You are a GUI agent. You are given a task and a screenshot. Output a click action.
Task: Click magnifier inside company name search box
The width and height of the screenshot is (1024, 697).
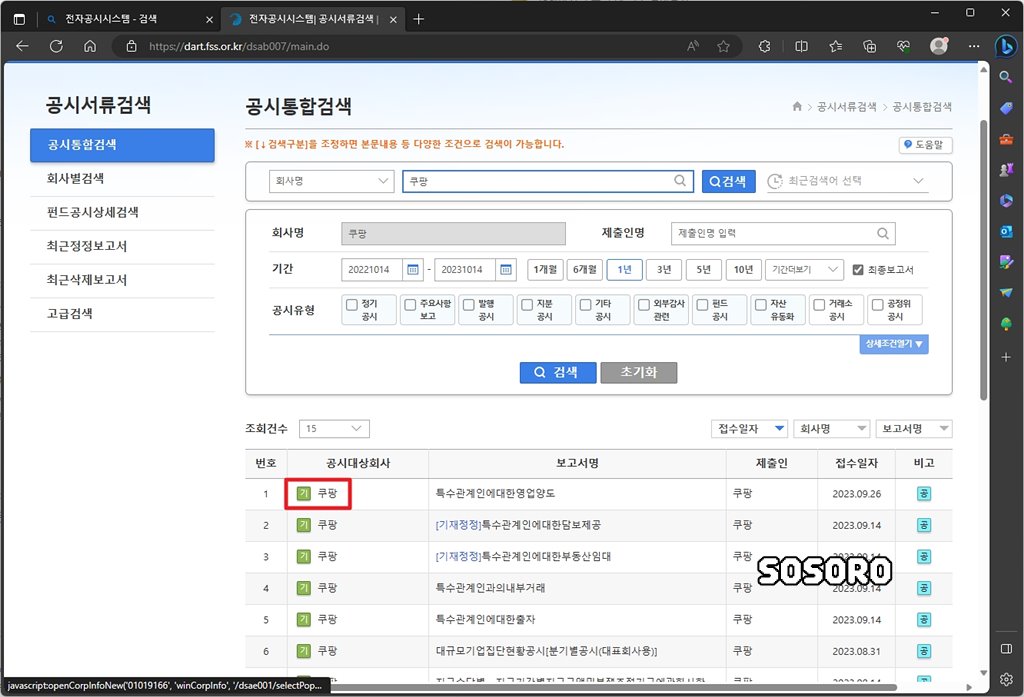click(x=680, y=180)
